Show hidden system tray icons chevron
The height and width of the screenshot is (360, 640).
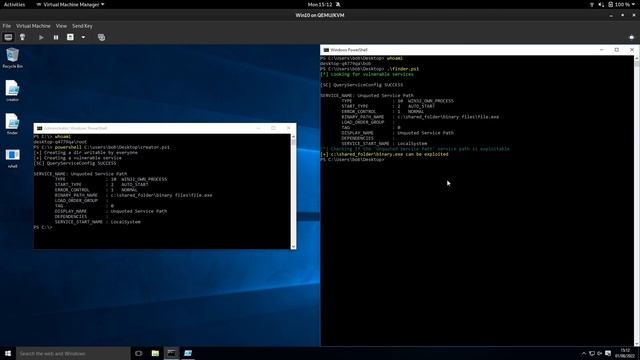584,353
